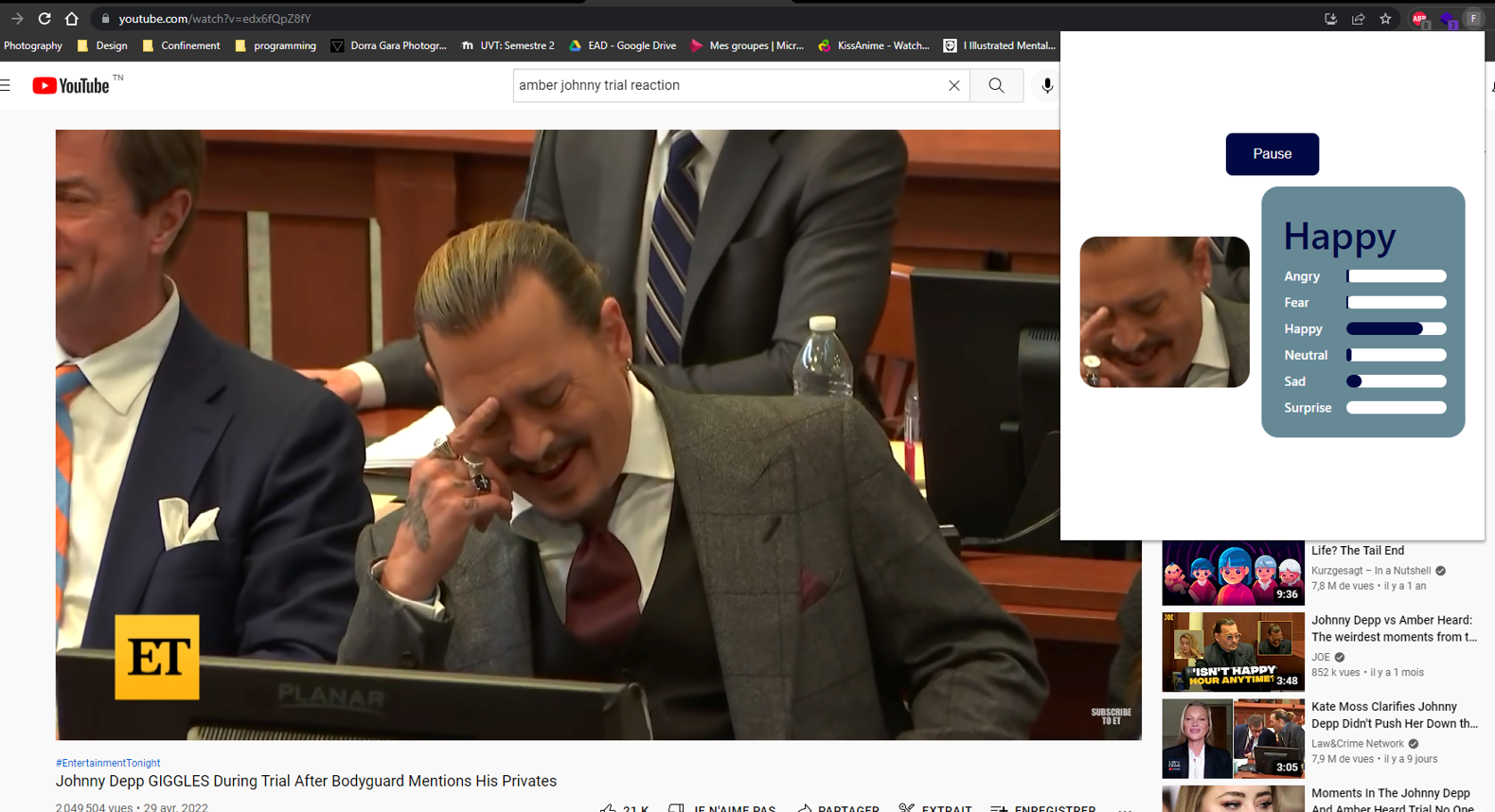Click the share arrow icon under video

(805, 808)
